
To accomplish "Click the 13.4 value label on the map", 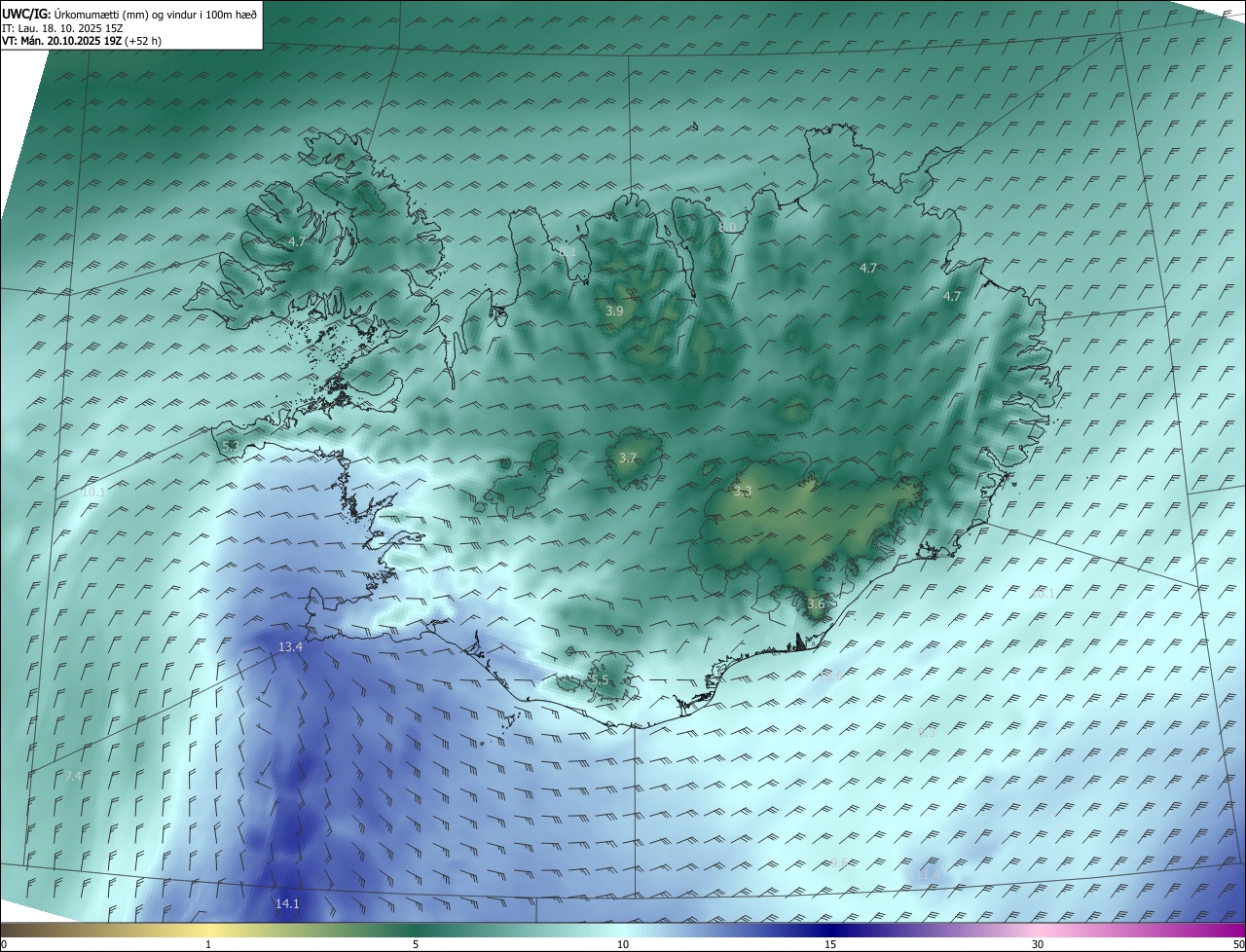I will (x=290, y=647).
